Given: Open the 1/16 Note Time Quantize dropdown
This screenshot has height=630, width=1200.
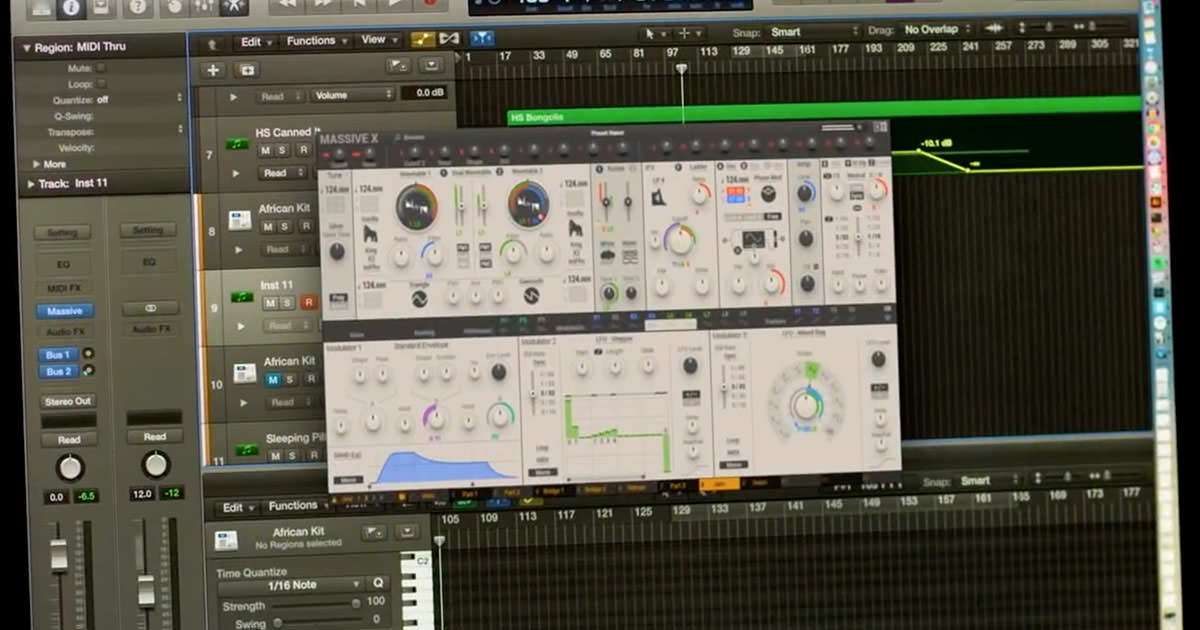Looking at the screenshot, I should coord(290,585).
